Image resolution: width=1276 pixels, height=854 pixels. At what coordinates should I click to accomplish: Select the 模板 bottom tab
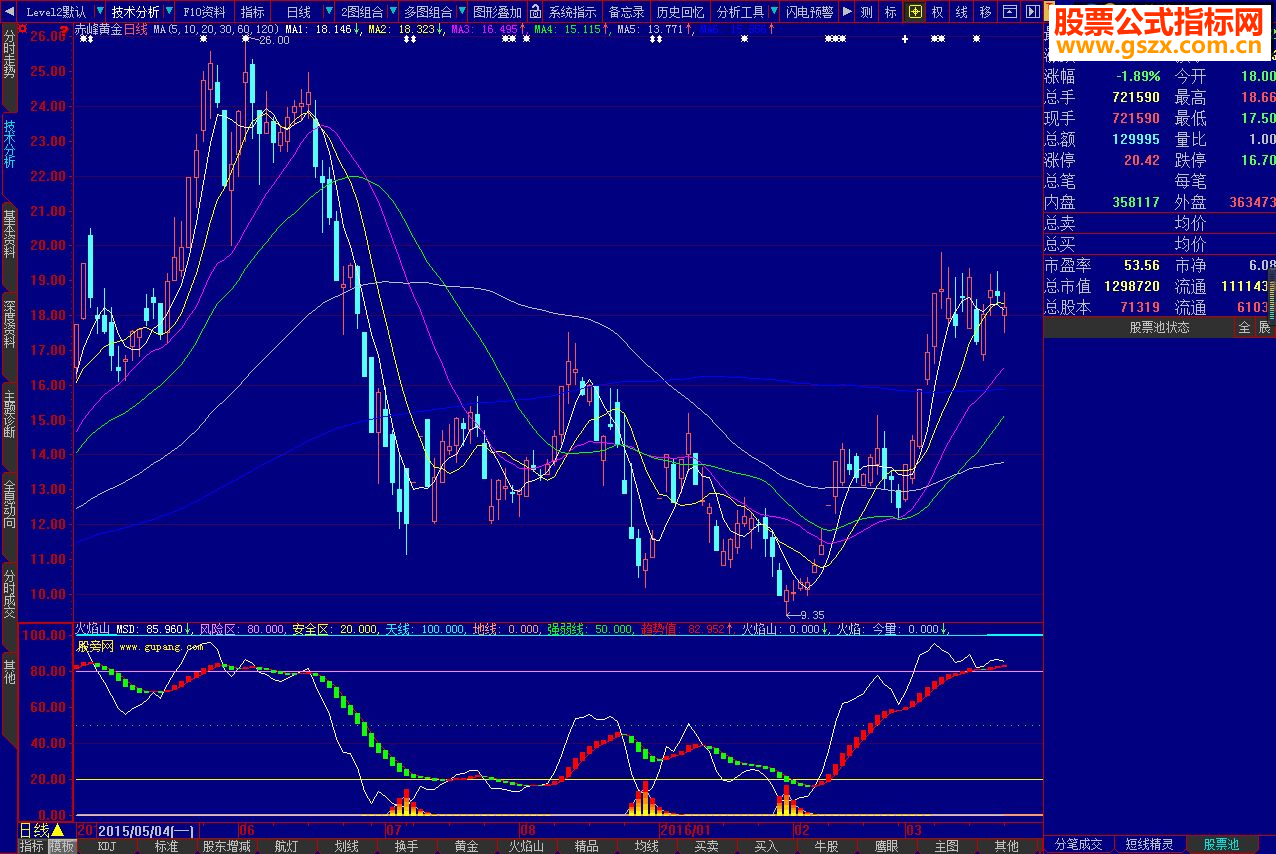(62, 846)
